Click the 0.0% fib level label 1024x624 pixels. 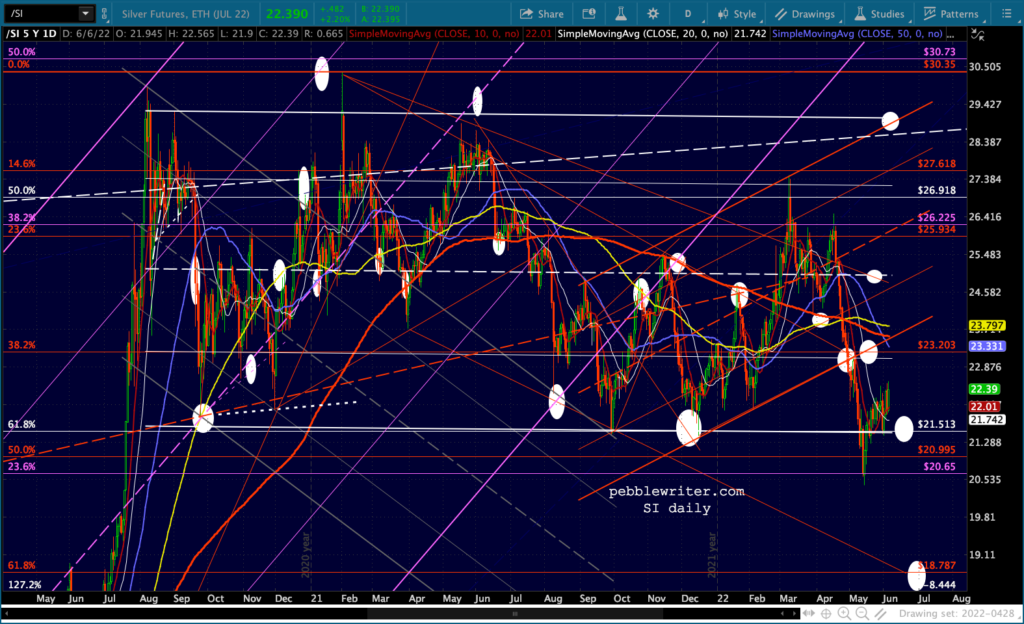tap(19, 64)
